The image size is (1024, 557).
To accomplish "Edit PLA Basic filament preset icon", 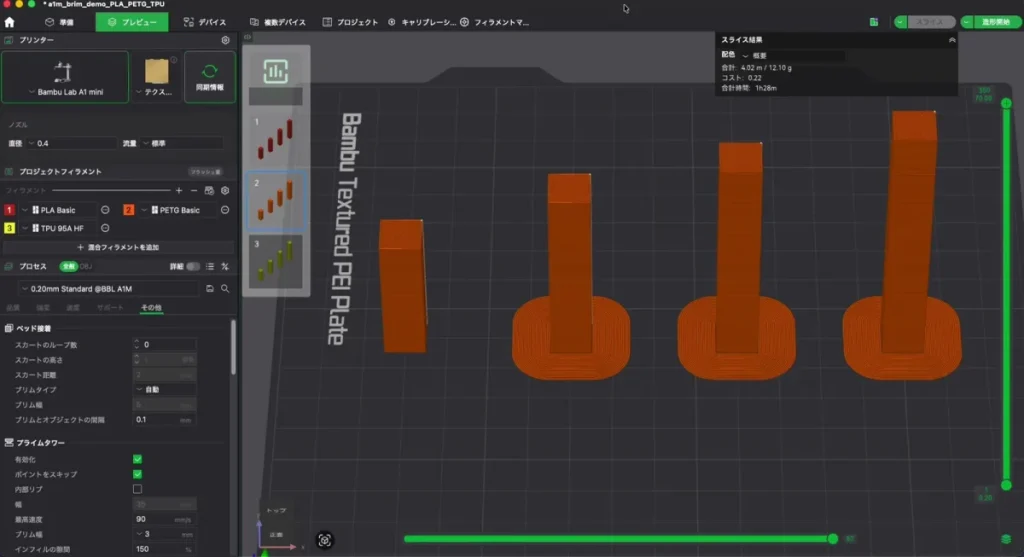I will 105,210.
